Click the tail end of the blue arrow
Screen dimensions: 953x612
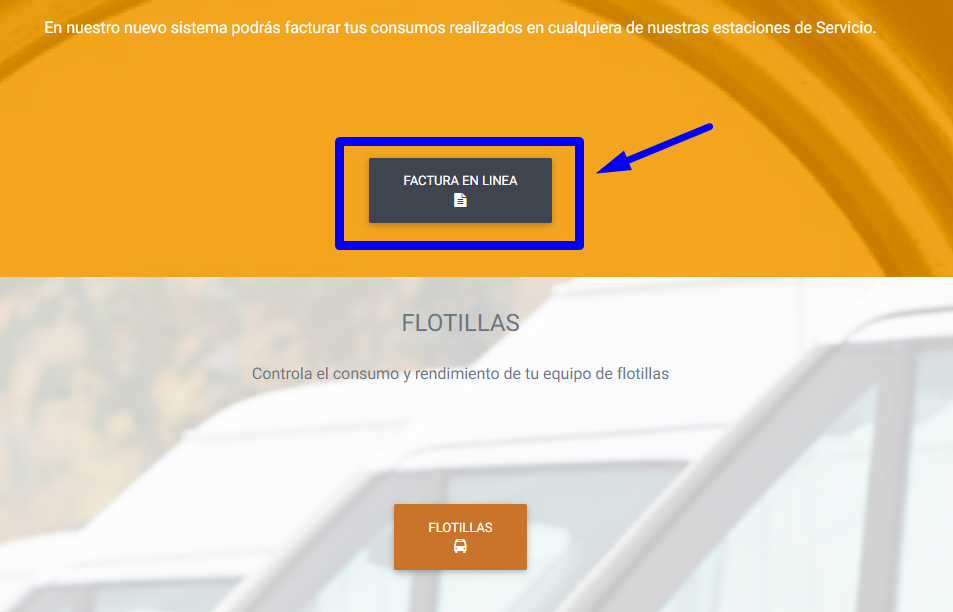[x=705, y=128]
